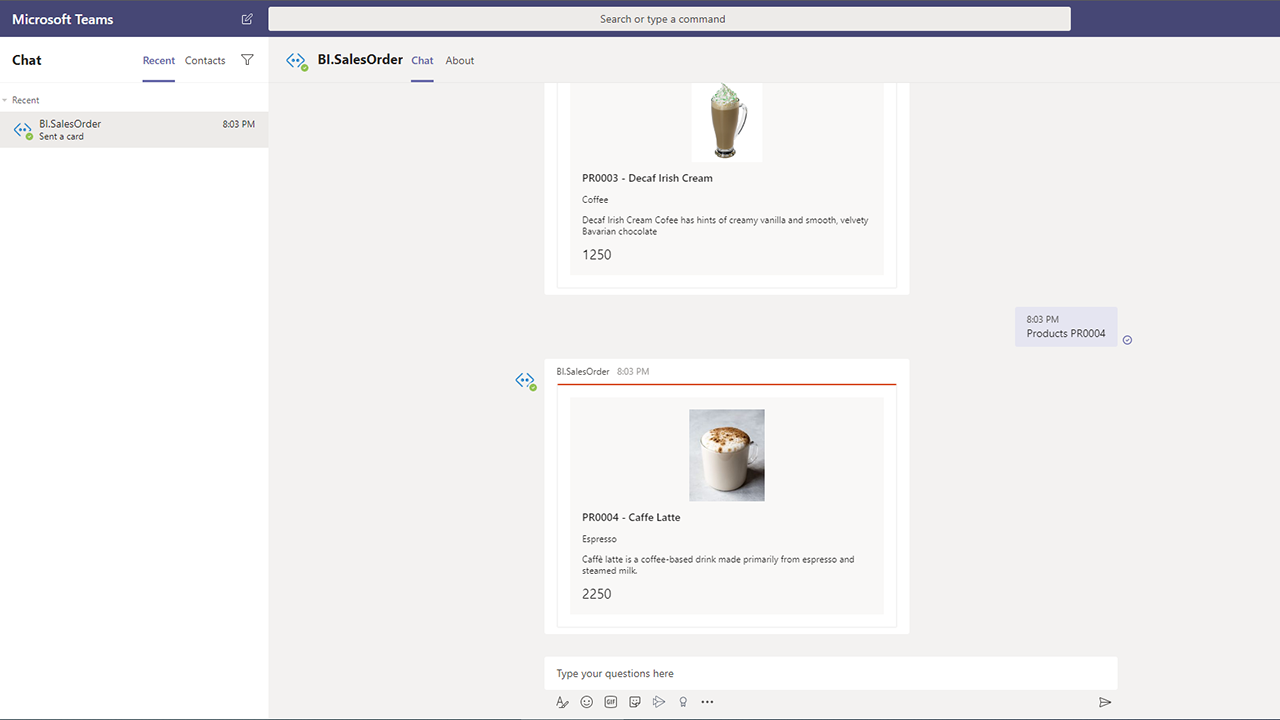Click the Chat heading in the sidebar
The height and width of the screenshot is (720, 1280).
pos(27,60)
